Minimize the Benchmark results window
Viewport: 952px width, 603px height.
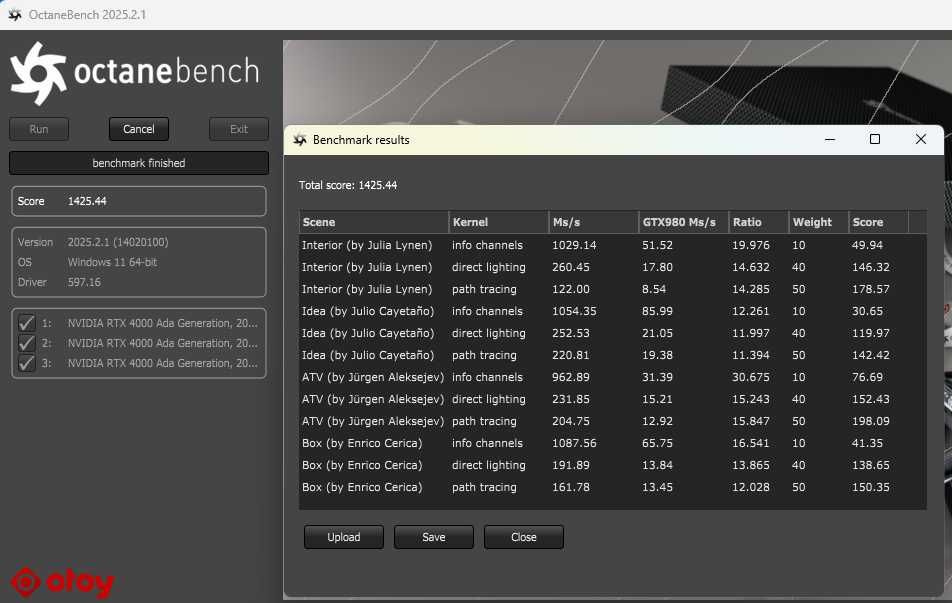[830, 140]
